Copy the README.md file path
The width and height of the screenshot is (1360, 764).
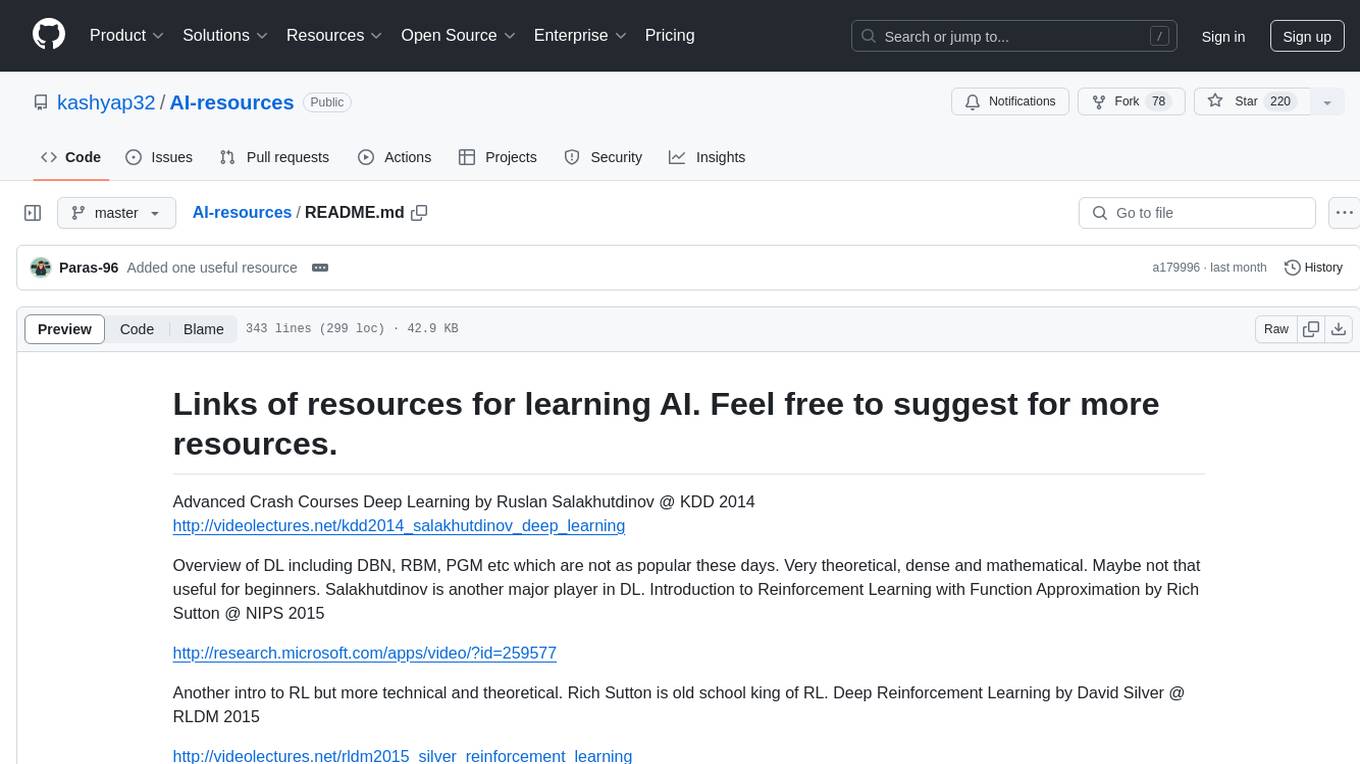420,212
